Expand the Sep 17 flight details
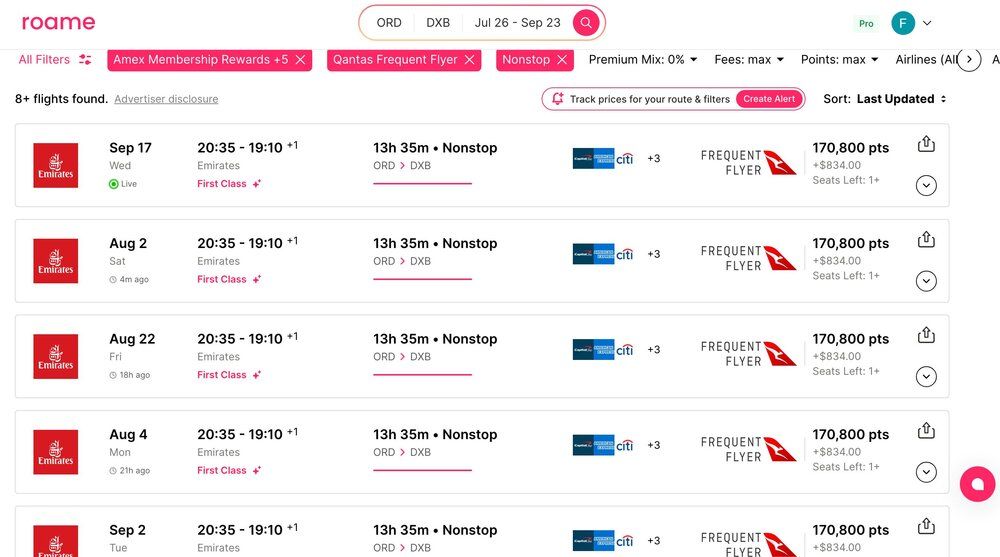This screenshot has width=1000, height=557. pyautogui.click(x=926, y=185)
